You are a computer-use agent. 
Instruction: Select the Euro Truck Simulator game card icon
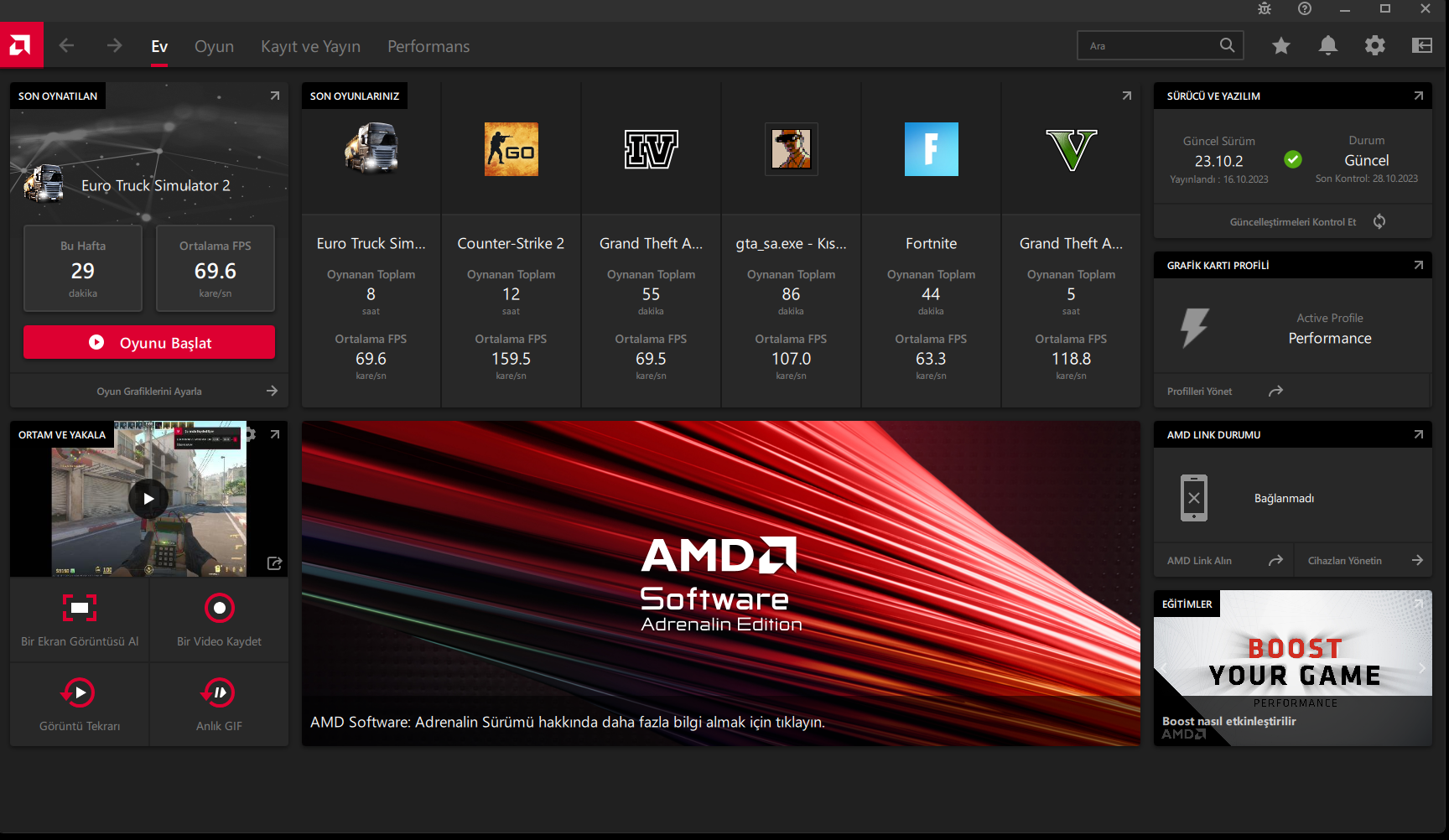click(371, 148)
